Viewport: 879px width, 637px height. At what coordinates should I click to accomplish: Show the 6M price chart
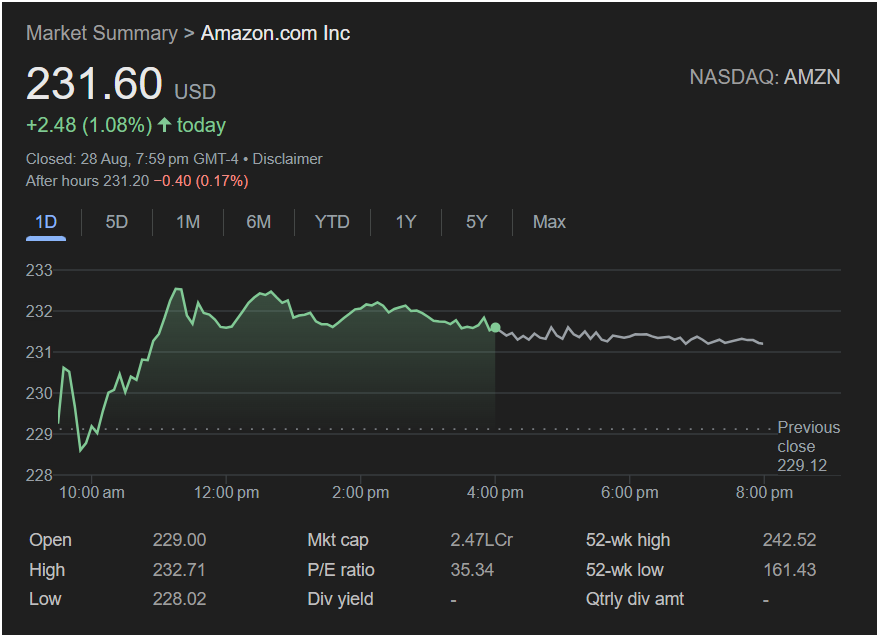pos(259,222)
